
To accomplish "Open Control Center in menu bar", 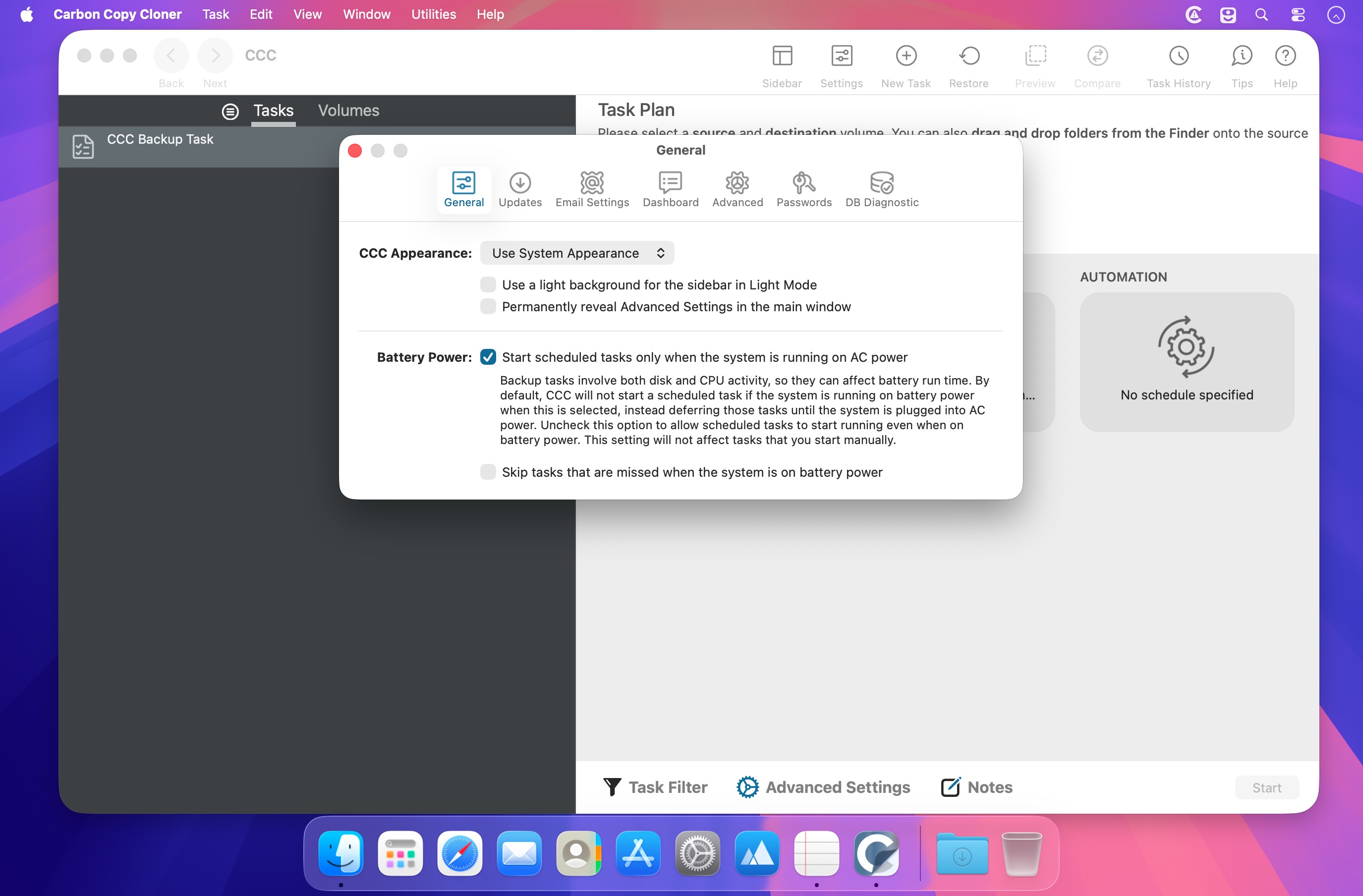I will pos(1298,15).
